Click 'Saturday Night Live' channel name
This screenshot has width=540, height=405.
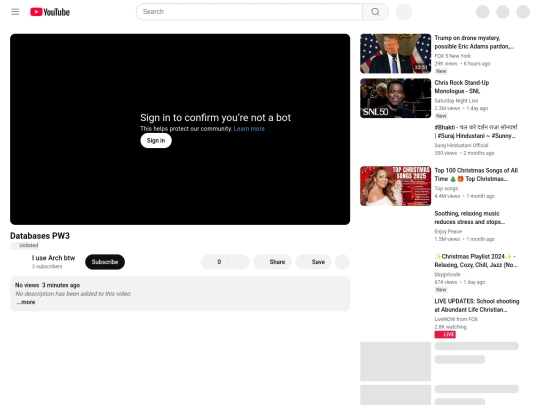tap(456, 101)
